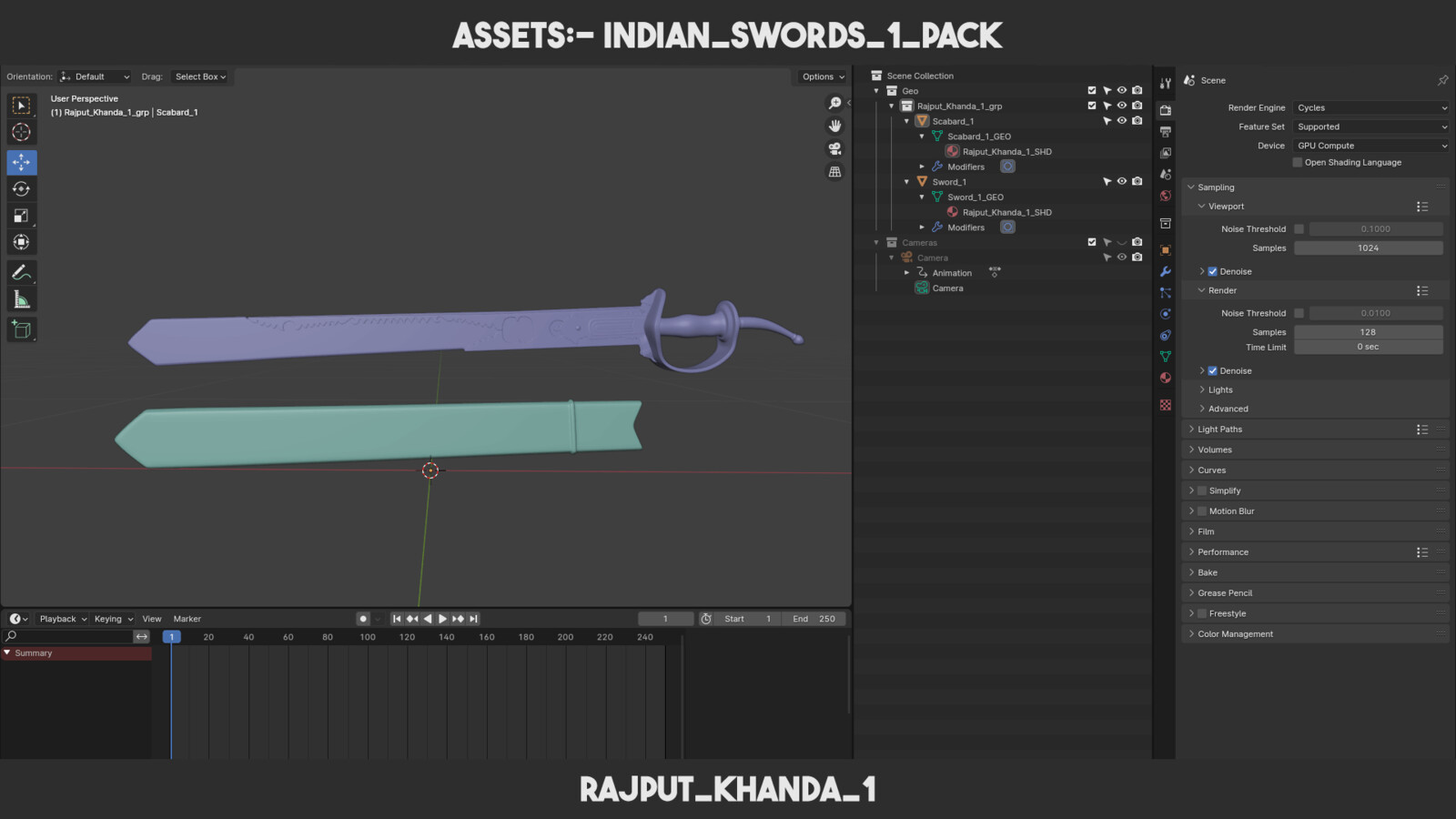1456x819 pixels.
Task: Click the viewport Options button
Action: (823, 76)
